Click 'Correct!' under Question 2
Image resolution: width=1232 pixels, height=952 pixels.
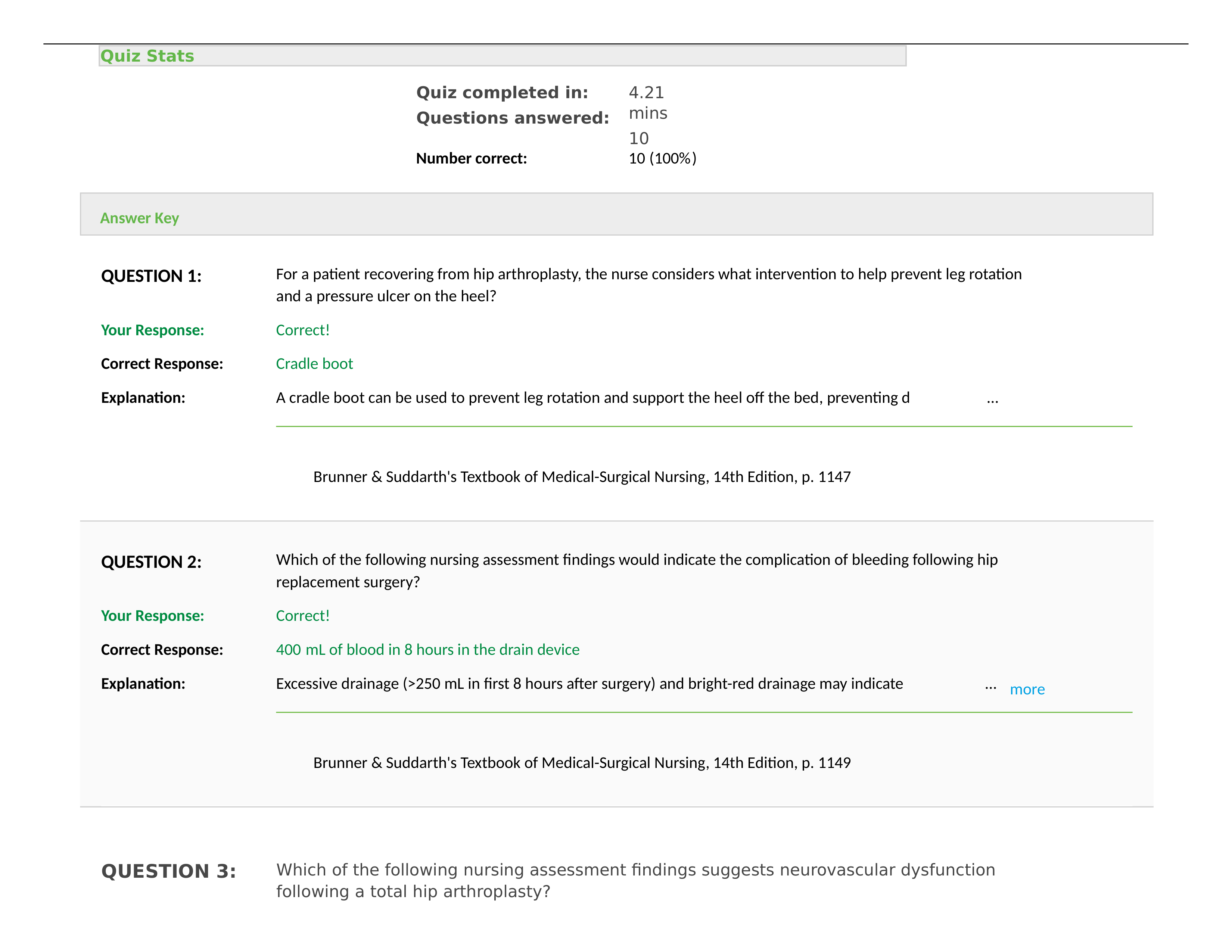pyautogui.click(x=302, y=616)
